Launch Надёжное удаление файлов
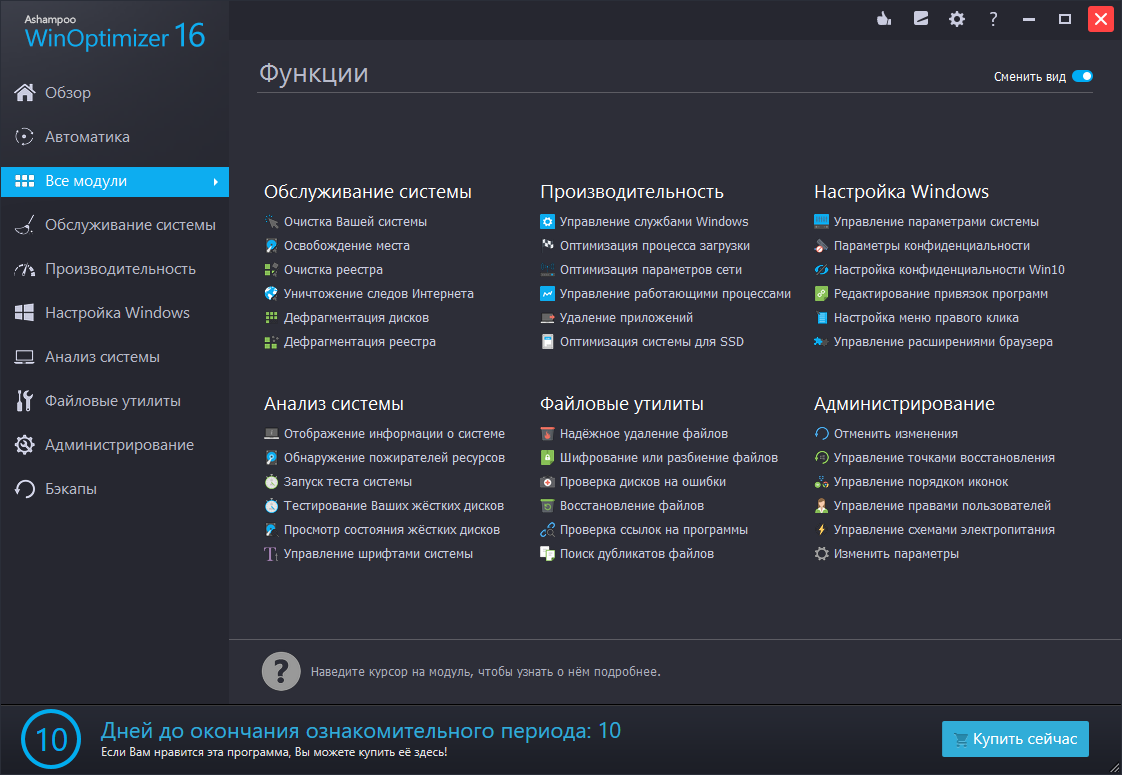The image size is (1122, 775). coord(644,434)
